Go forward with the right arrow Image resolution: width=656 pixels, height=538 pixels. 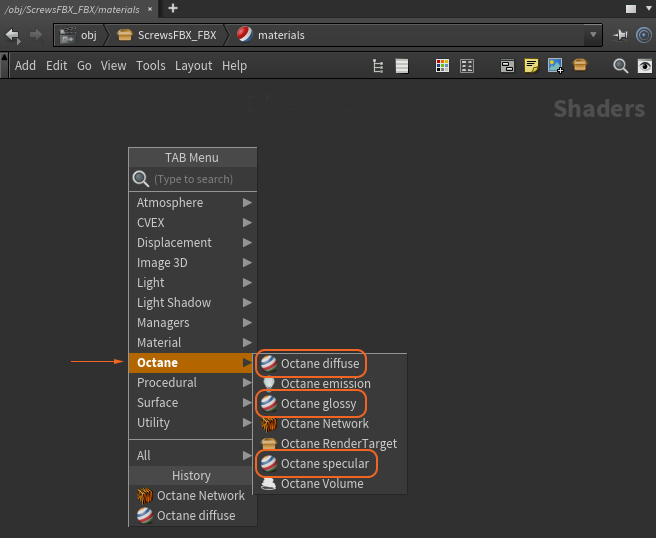click(x=36, y=35)
